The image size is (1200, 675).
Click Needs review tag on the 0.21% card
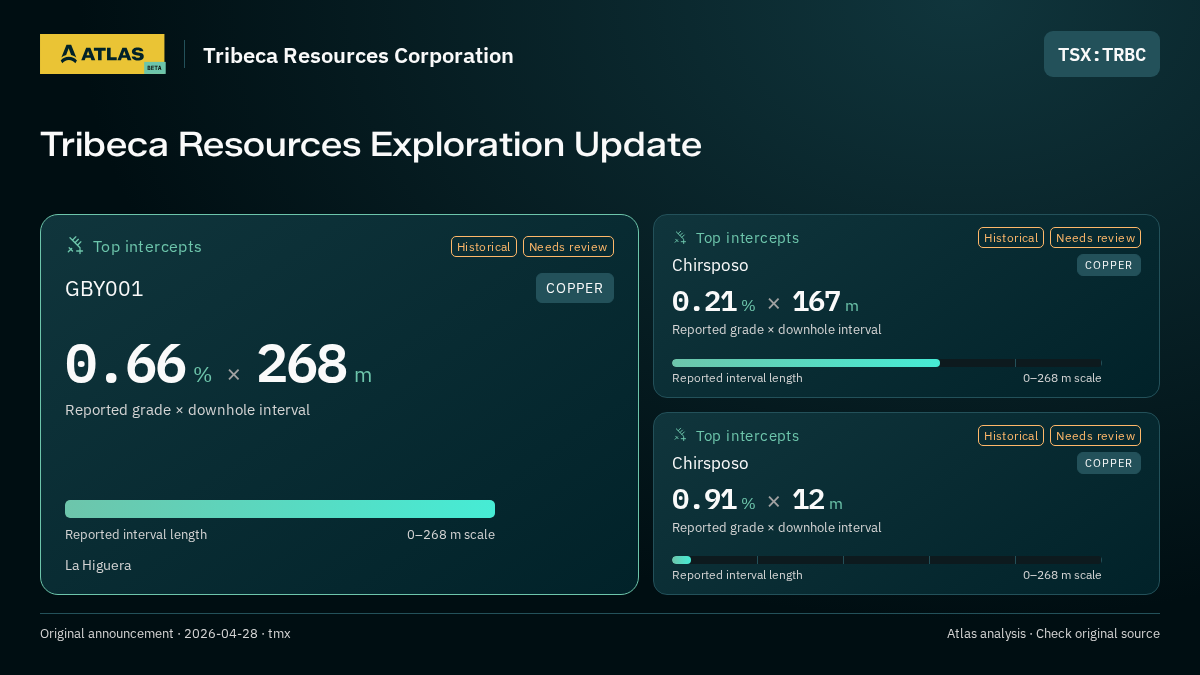coord(1095,237)
